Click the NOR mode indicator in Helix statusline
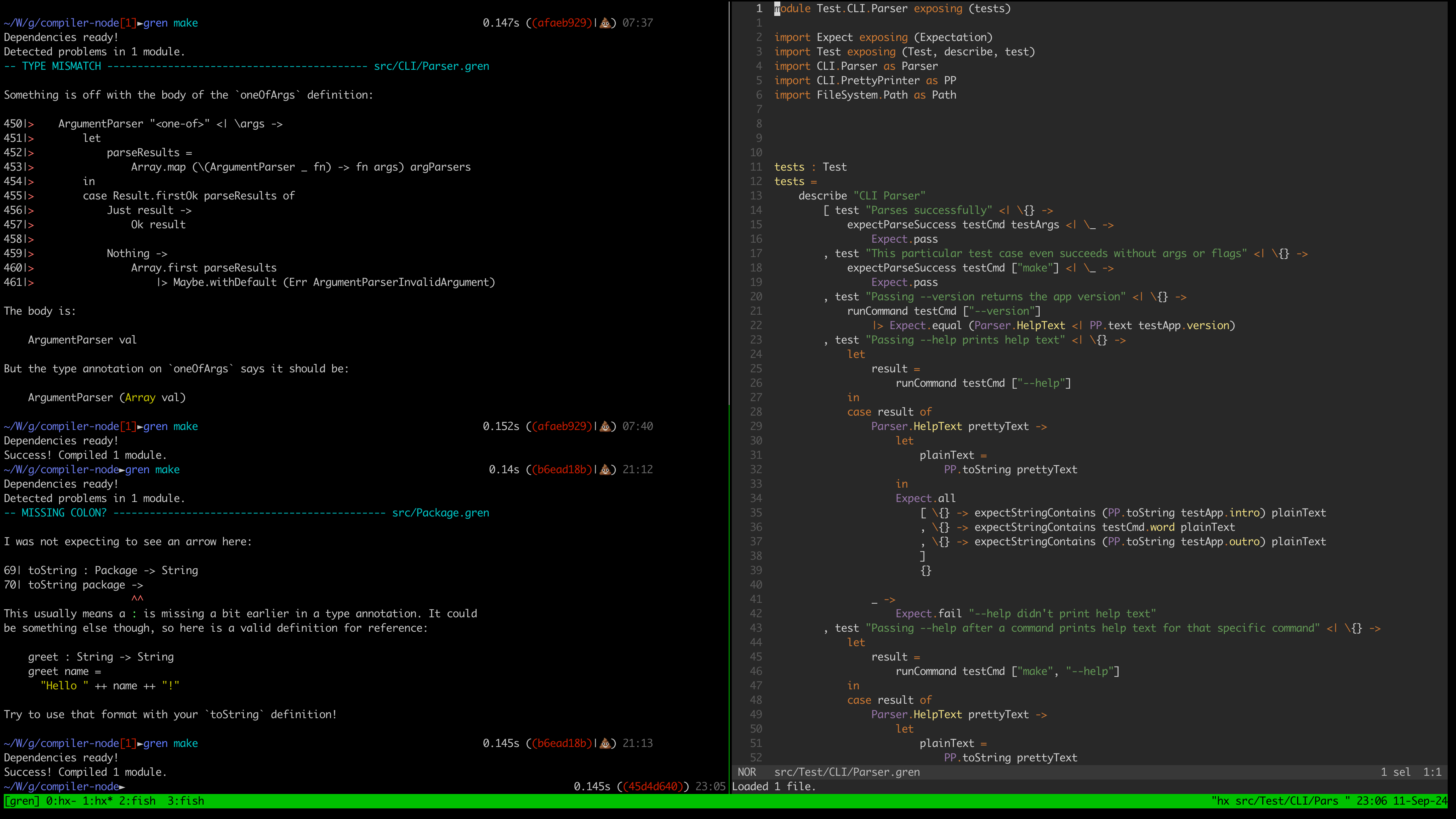 click(x=747, y=772)
